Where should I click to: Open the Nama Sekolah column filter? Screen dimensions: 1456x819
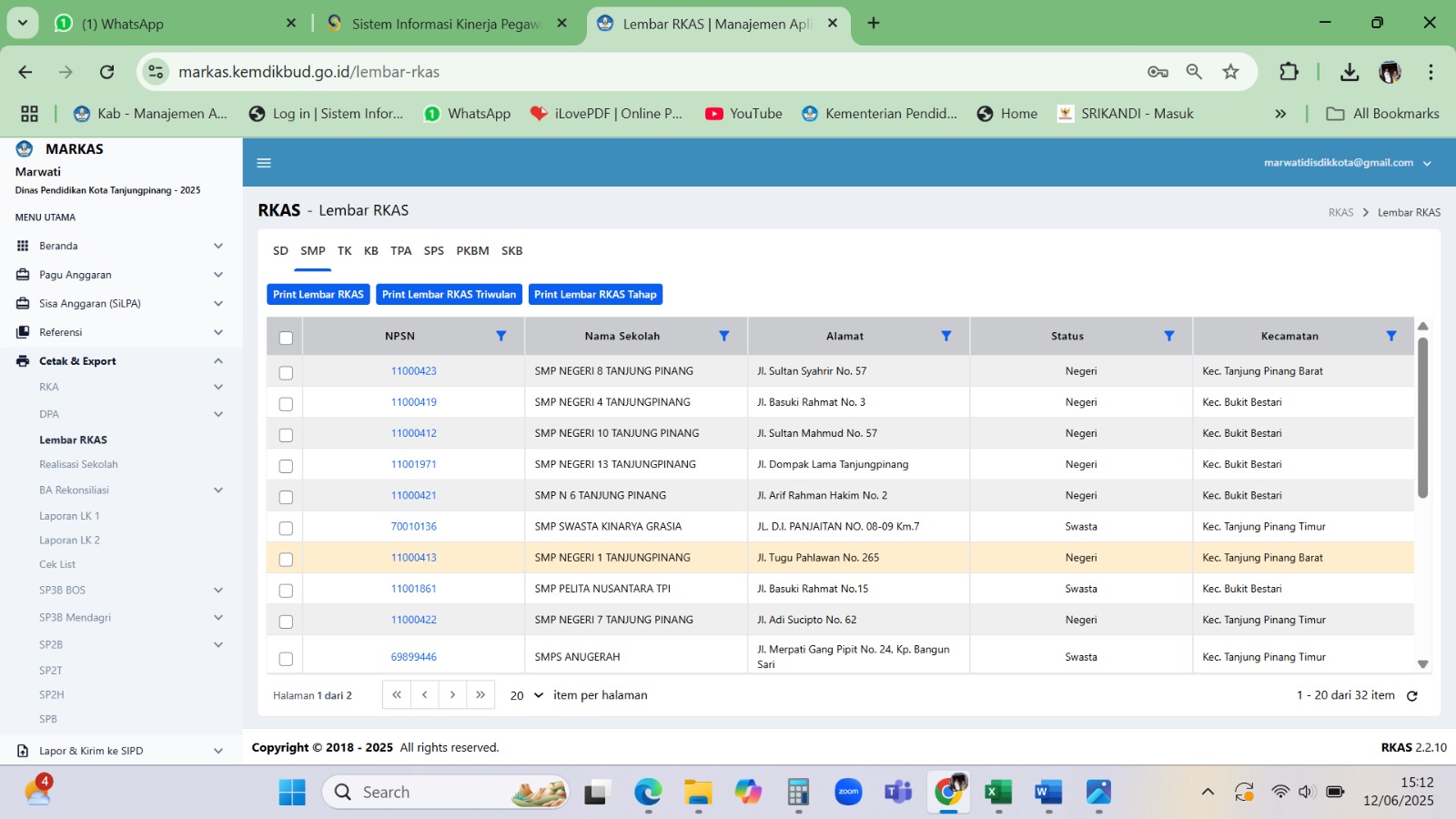[x=723, y=336]
